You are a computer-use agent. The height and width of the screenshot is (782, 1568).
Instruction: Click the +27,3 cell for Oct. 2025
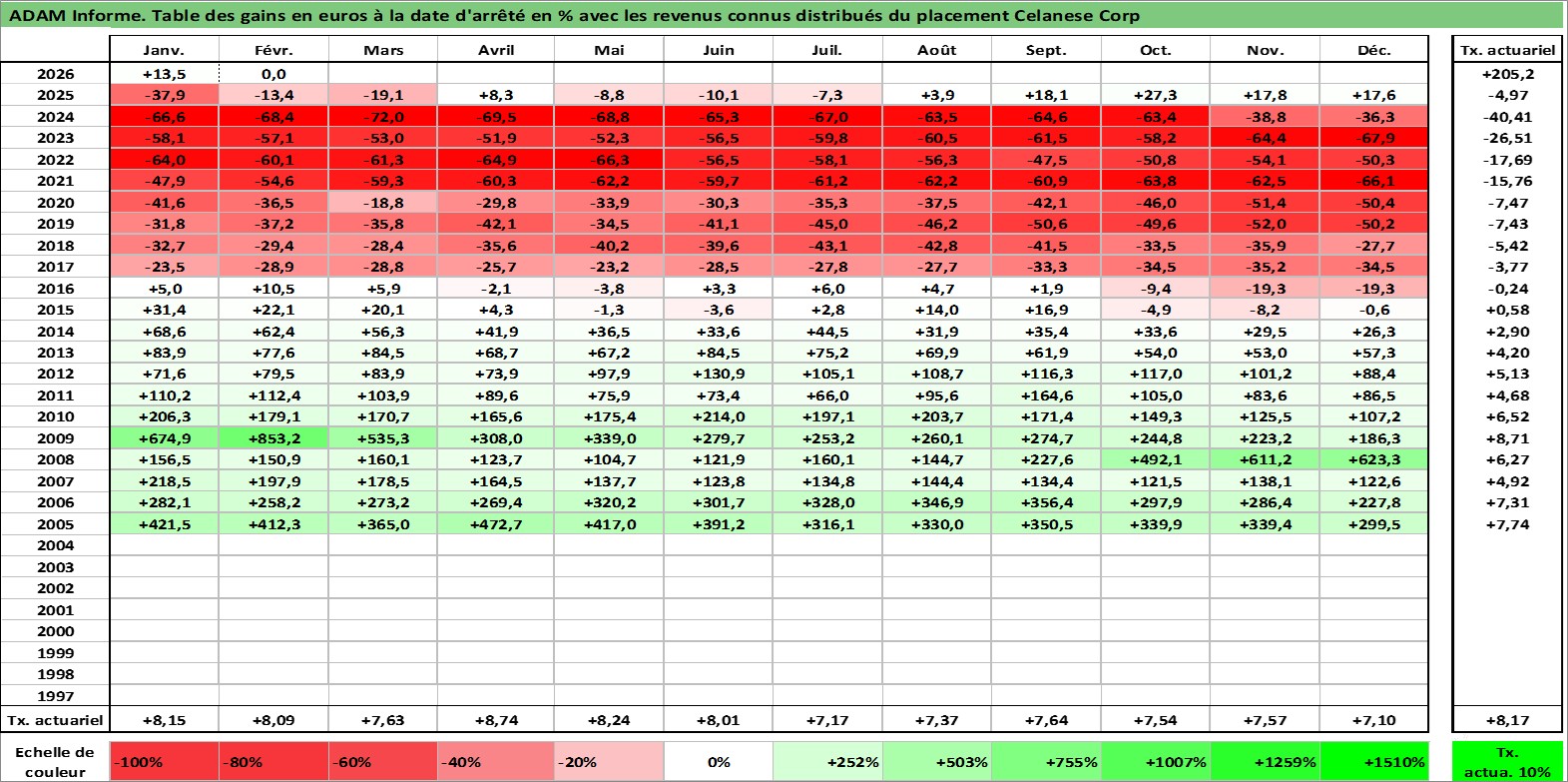[1156, 95]
